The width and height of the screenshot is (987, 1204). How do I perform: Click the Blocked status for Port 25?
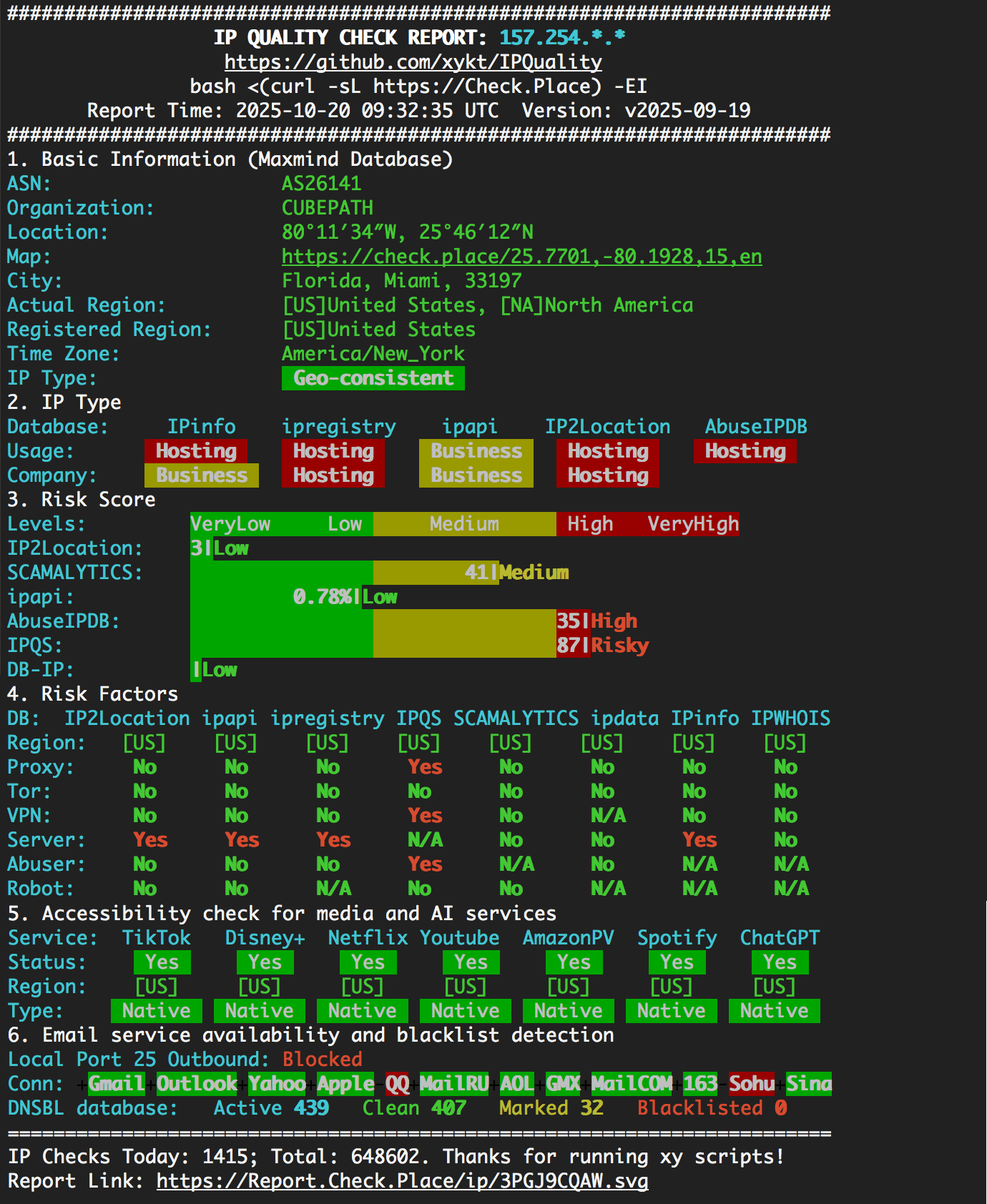[322, 1059]
